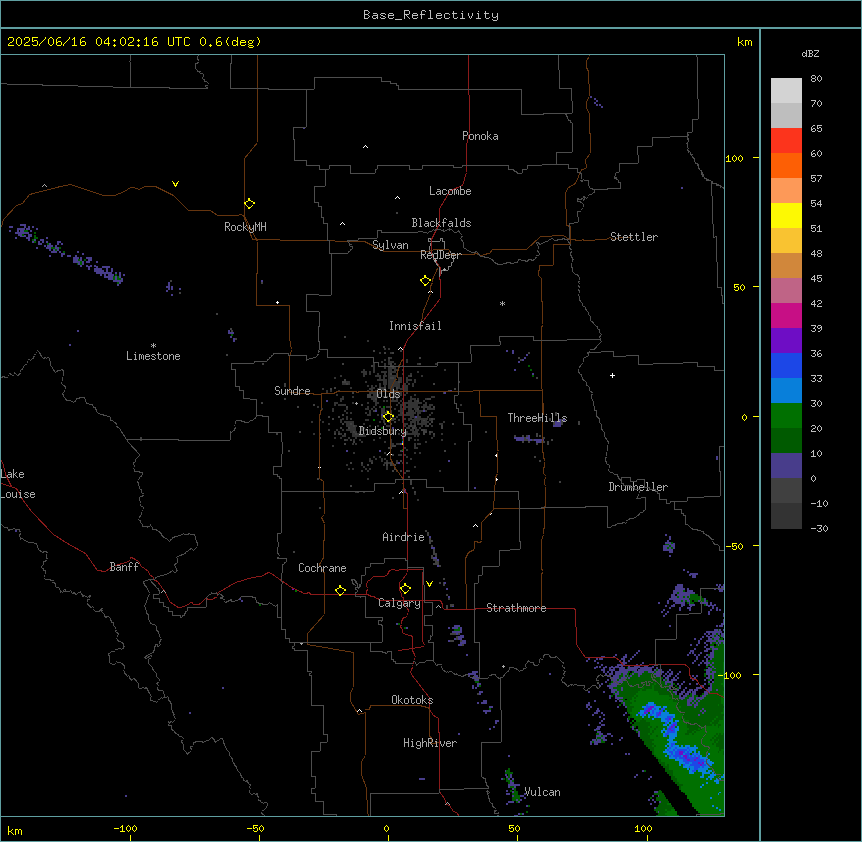This screenshot has width=862, height=842.
Task: Pick the blue 36-33 dBZ legend swatch
Action: coord(786,365)
